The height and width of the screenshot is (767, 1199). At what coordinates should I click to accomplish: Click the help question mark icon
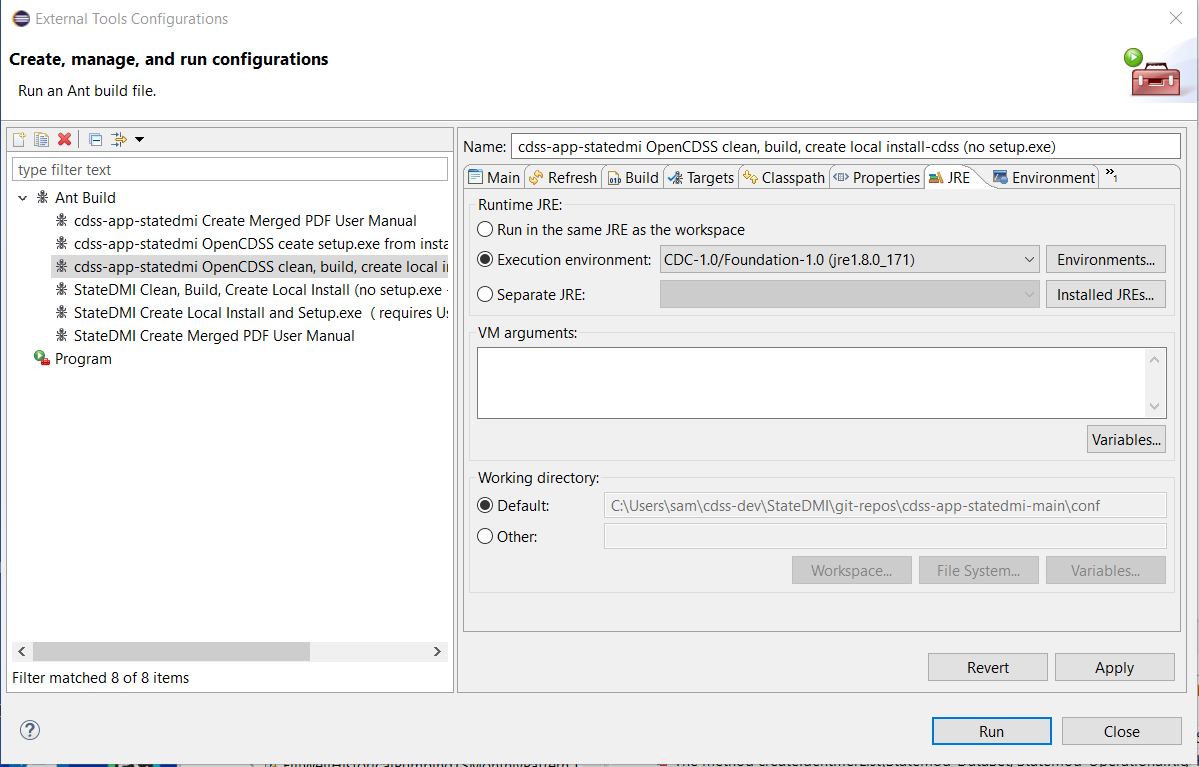pos(30,730)
